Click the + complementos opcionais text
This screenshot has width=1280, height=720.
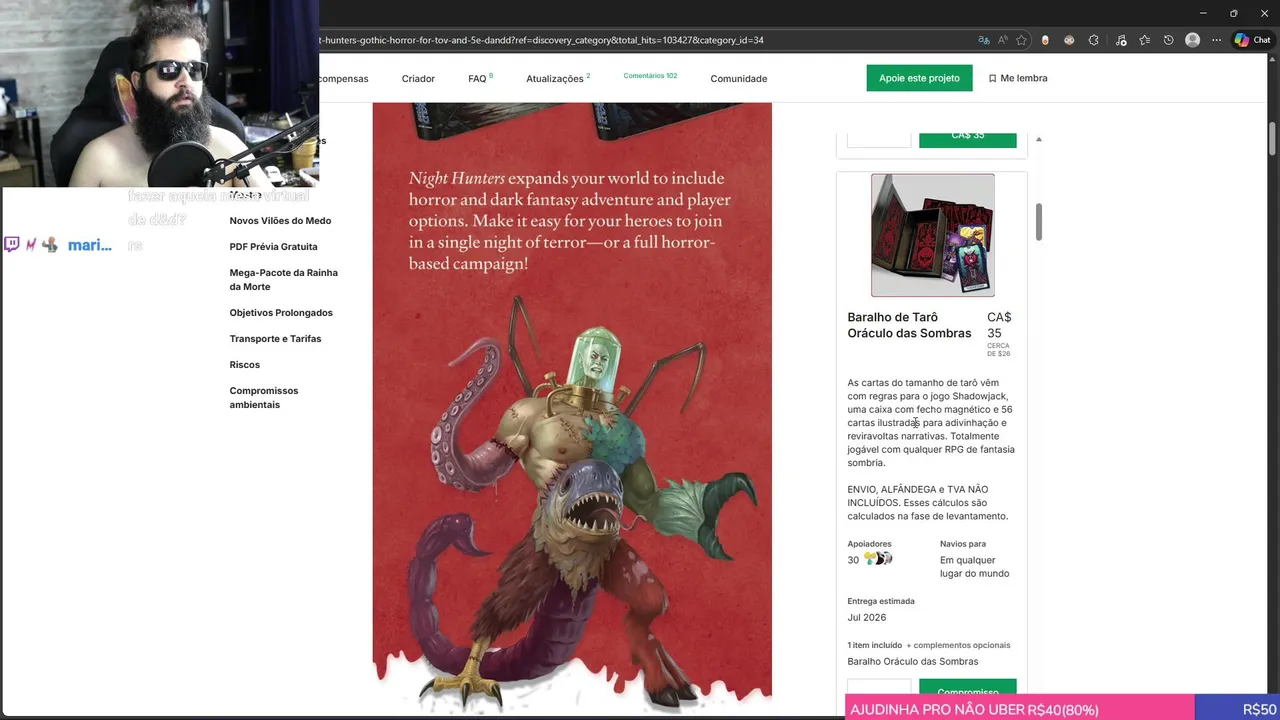pos(958,645)
